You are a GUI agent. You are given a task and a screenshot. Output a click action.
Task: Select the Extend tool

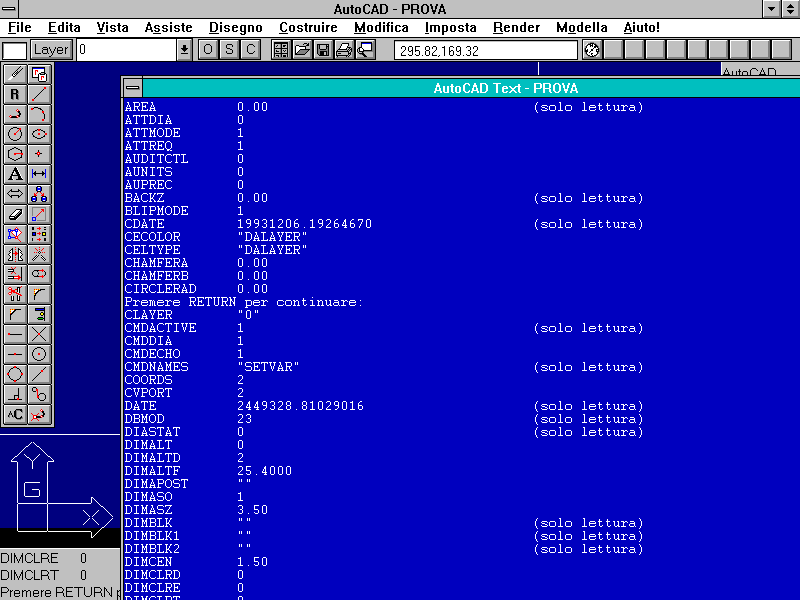click(15, 274)
